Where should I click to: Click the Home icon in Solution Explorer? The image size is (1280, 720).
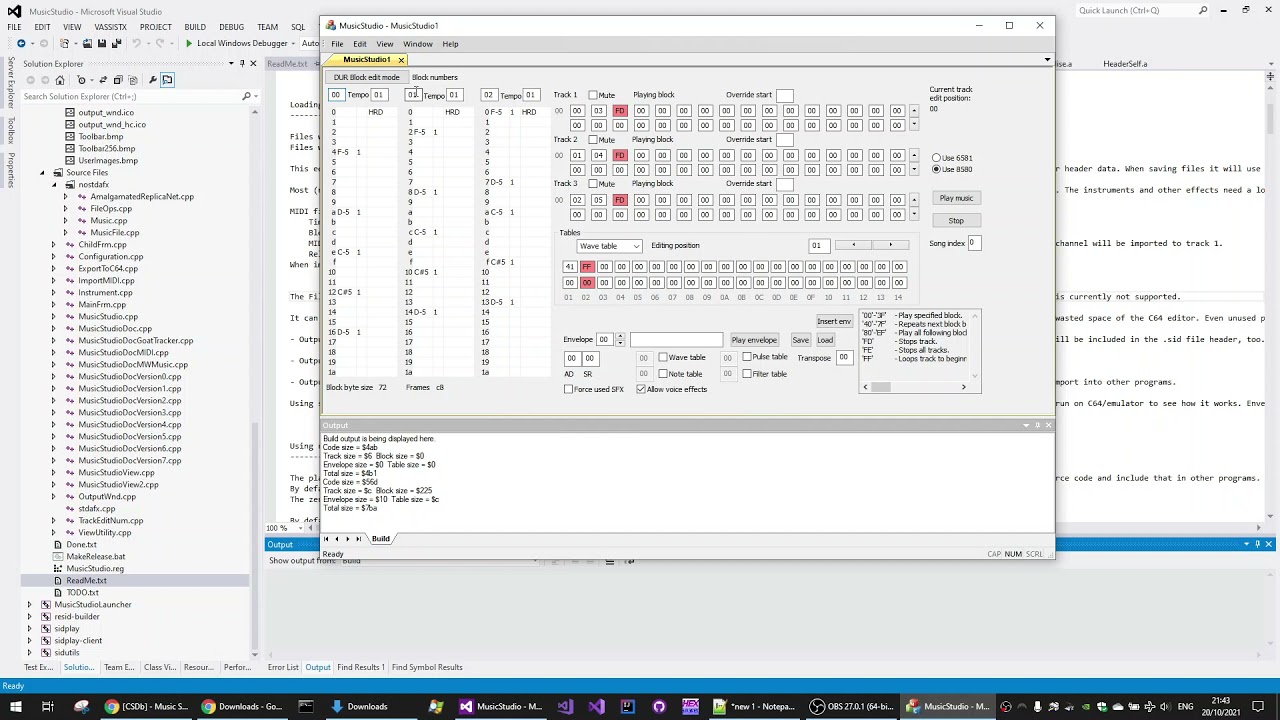[60, 80]
